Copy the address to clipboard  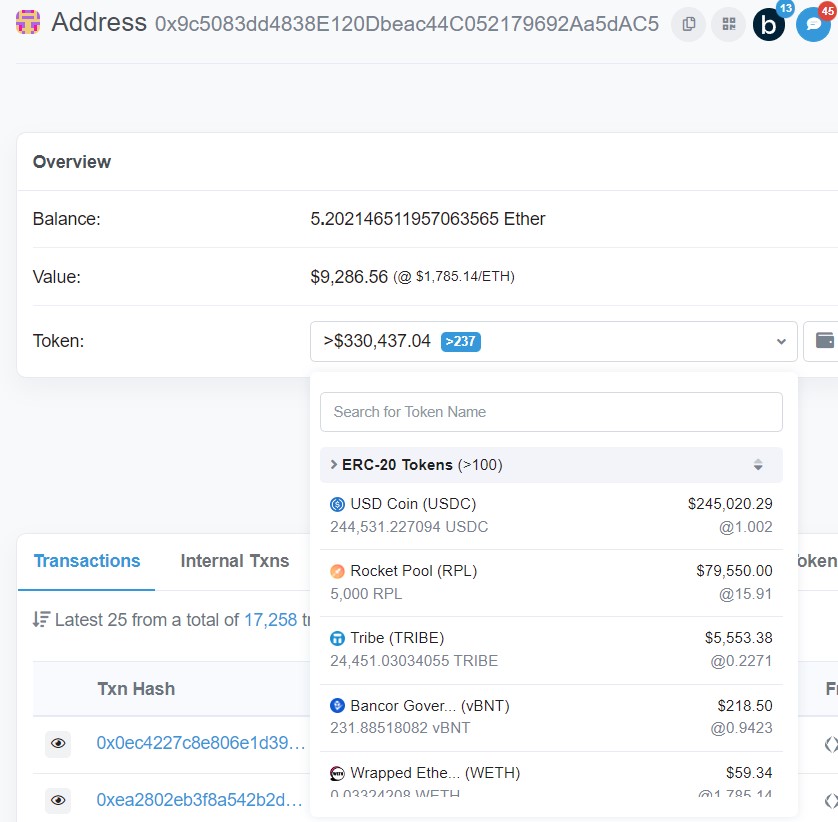coord(688,24)
